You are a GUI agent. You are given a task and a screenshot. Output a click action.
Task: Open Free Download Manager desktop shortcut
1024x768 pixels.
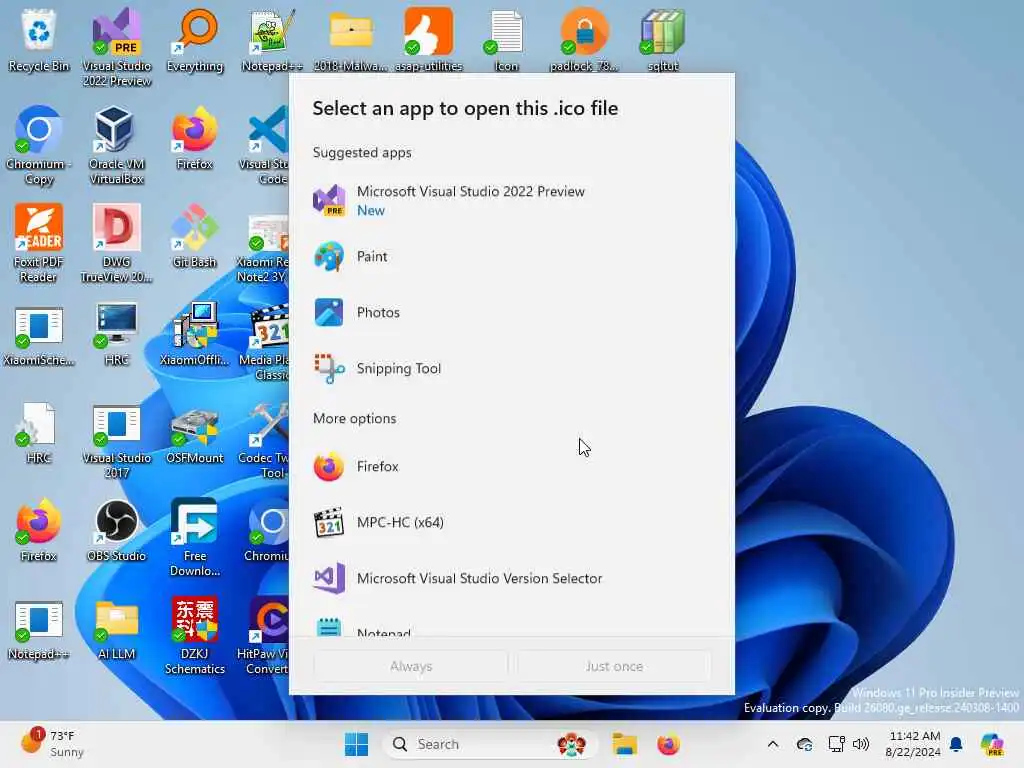click(x=195, y=537)
